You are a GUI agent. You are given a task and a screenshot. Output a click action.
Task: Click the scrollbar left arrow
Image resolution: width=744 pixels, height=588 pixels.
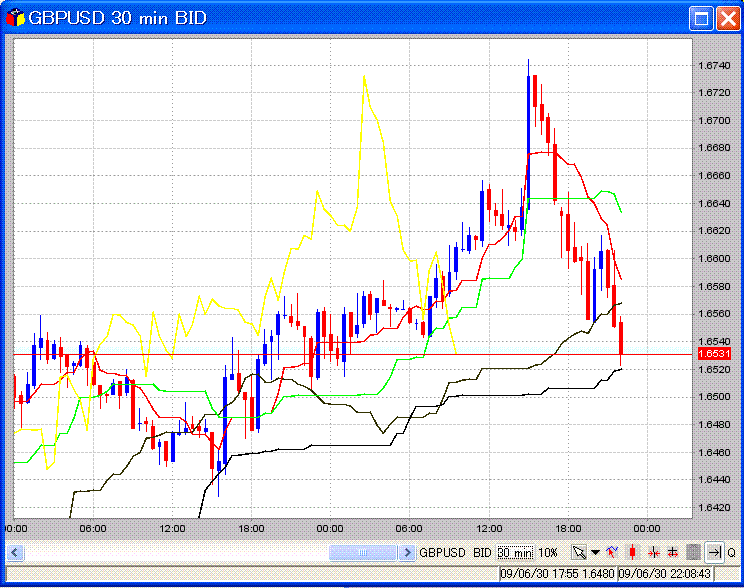coord(15,552)
